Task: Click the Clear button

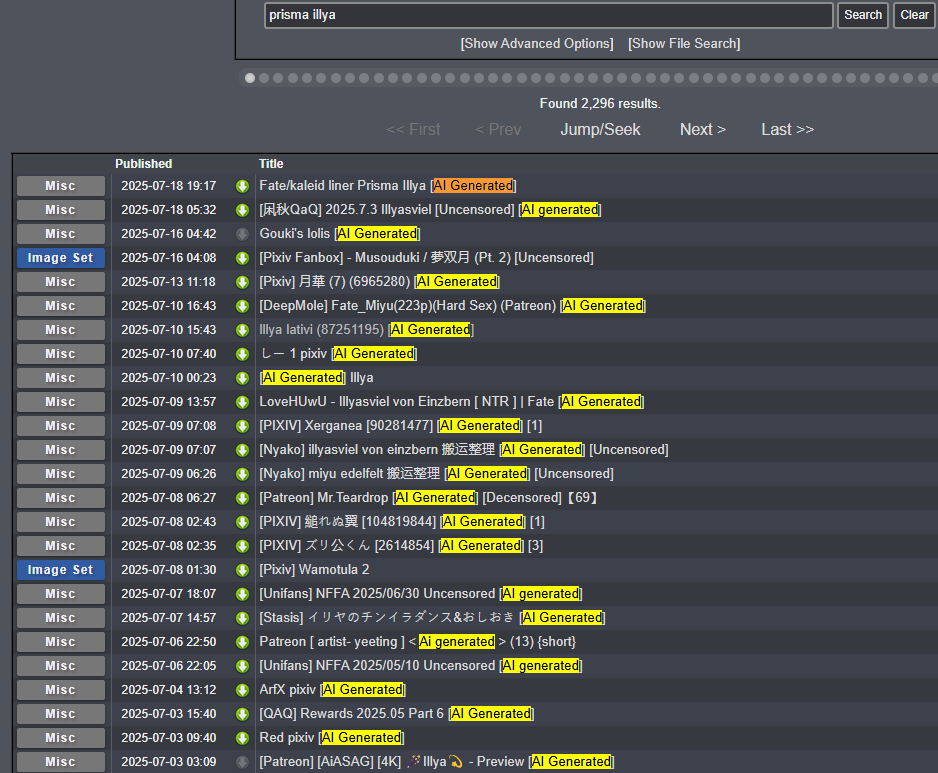Action: (x=914, y=15)
